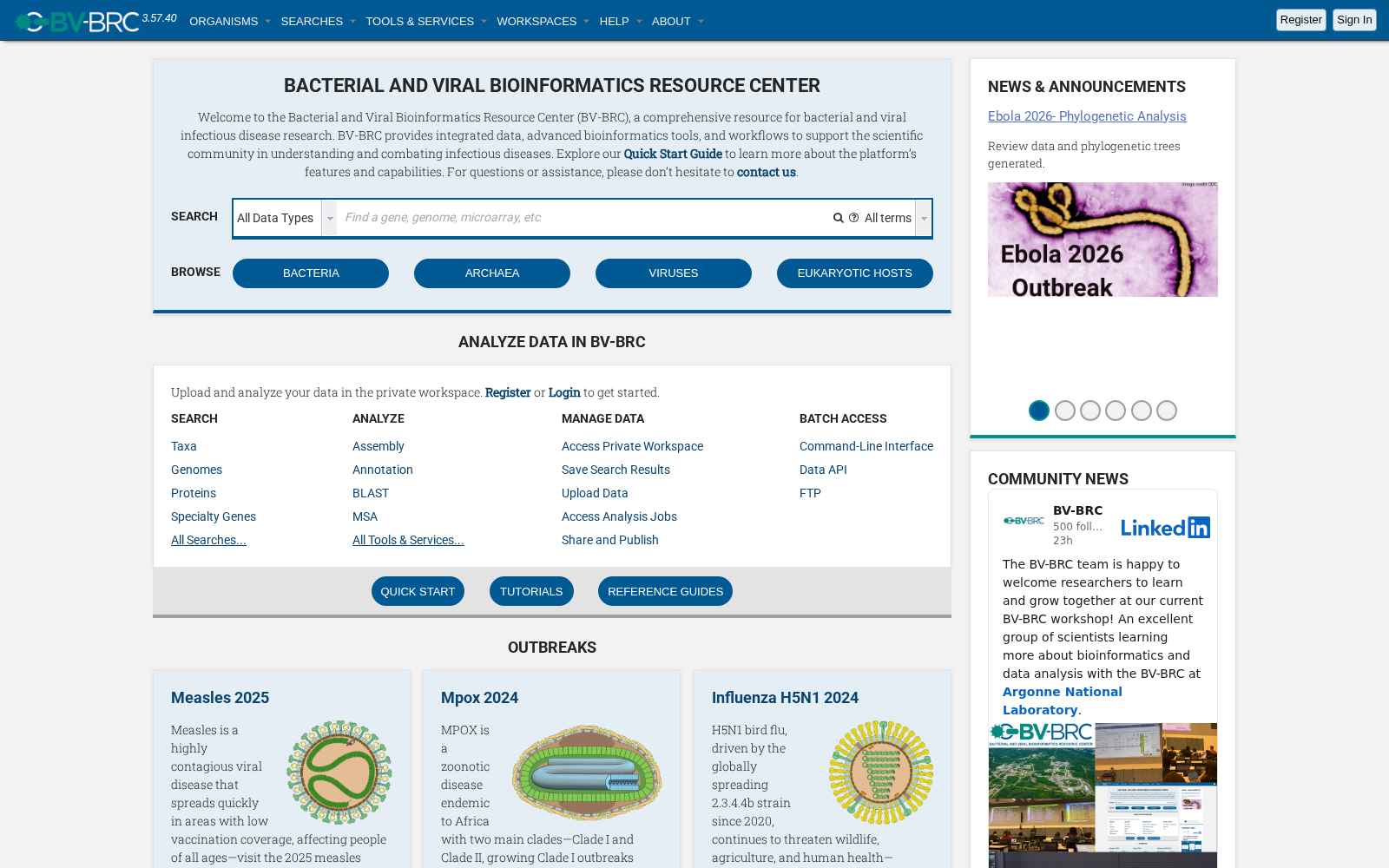Open the Mpox 2024 outbreak title

pos(479,698)
